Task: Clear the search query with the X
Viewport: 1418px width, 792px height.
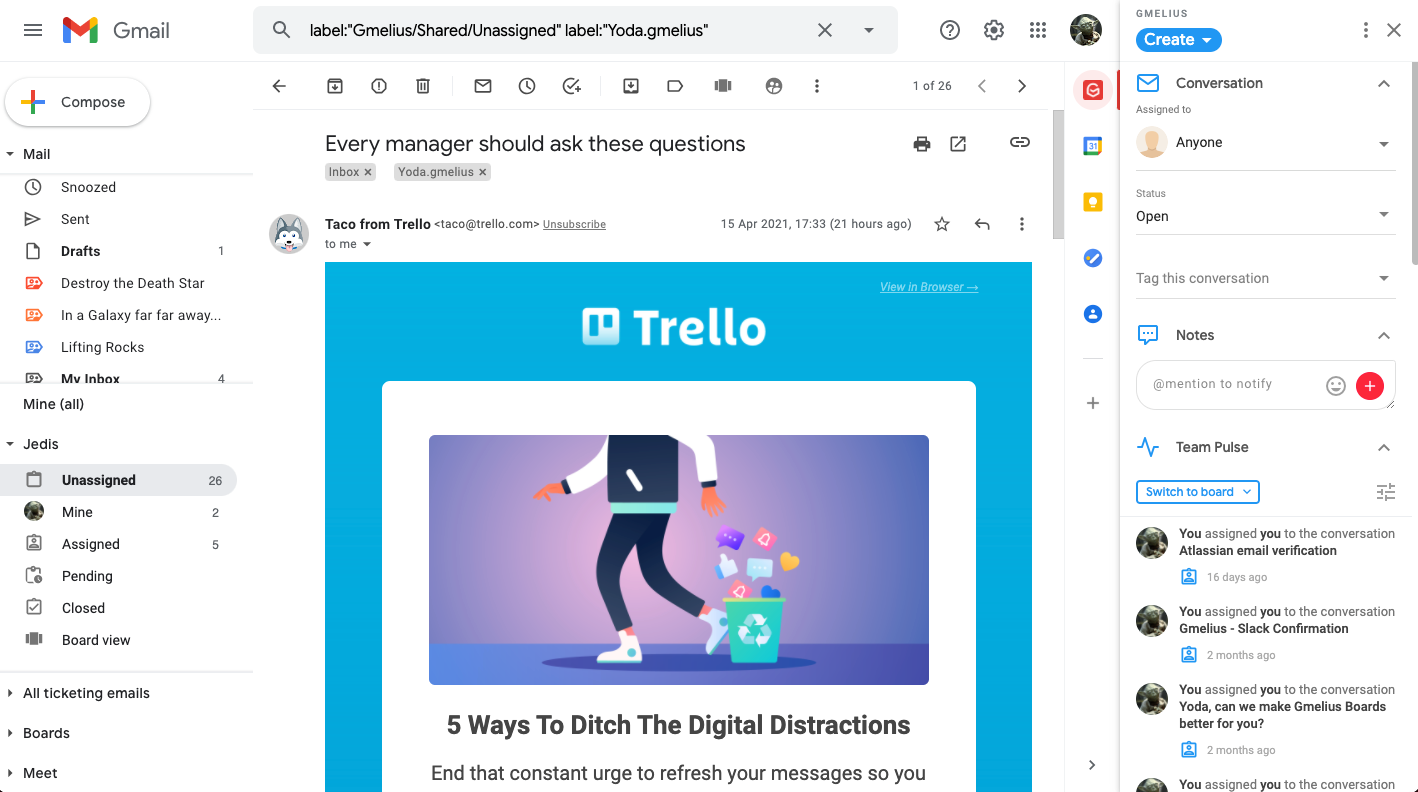Action: (x=825, y=30)
